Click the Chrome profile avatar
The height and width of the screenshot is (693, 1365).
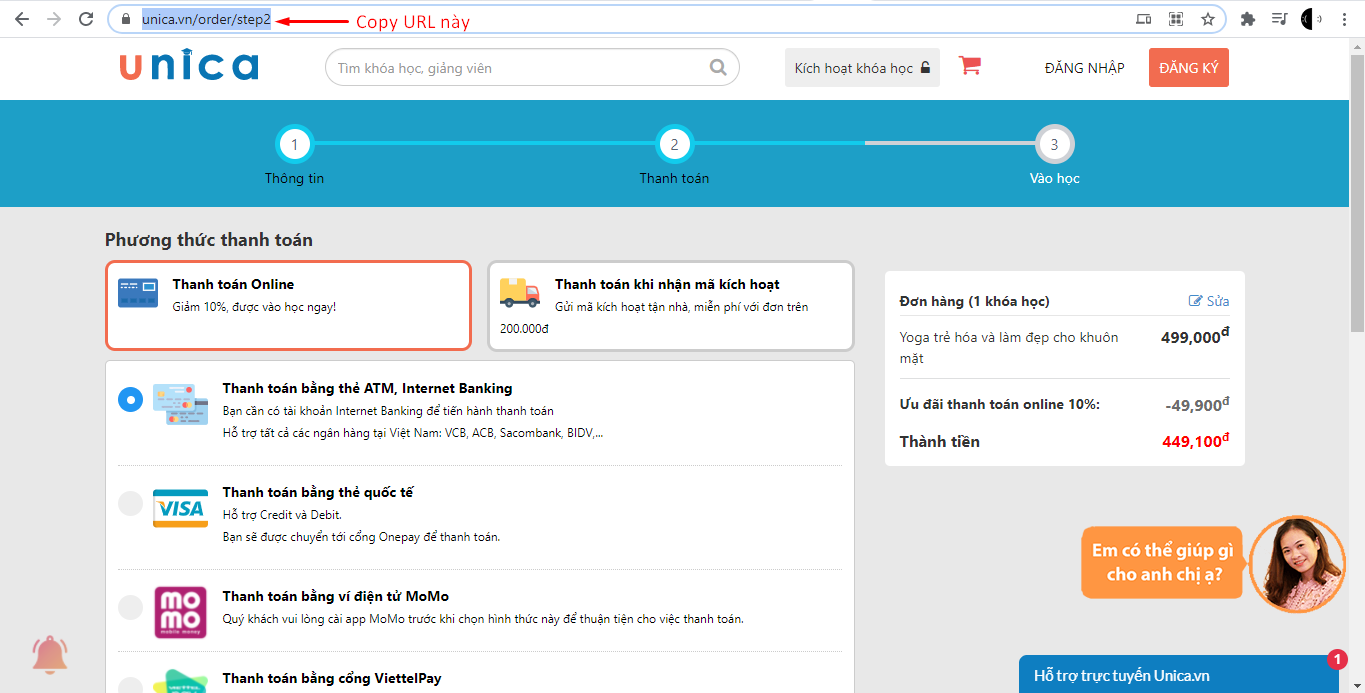click(1311, 19)
